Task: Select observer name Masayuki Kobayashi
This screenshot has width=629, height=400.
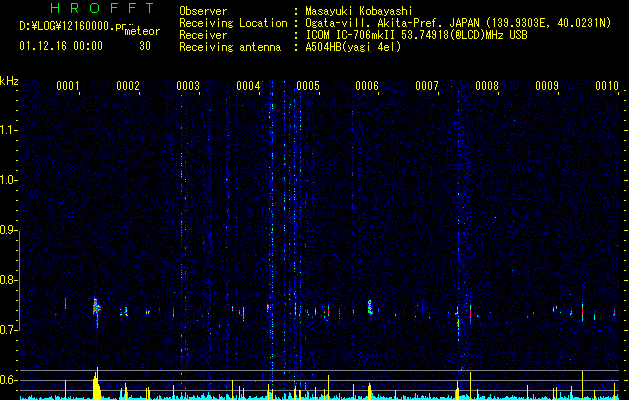Action: 359,11
